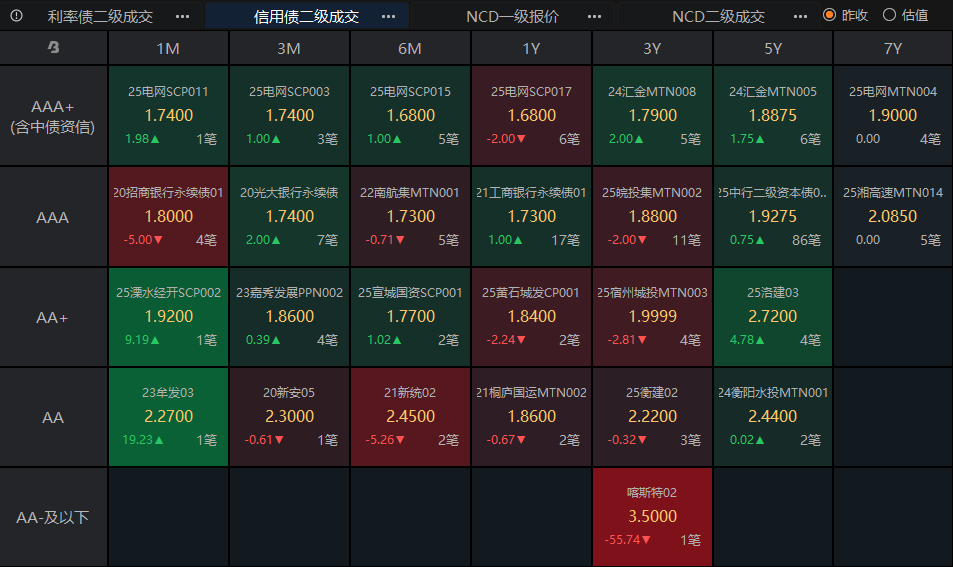Click the AAA+ (含中债资信) row label
Viewport: 953px width, 567px height.
[53, 116]
